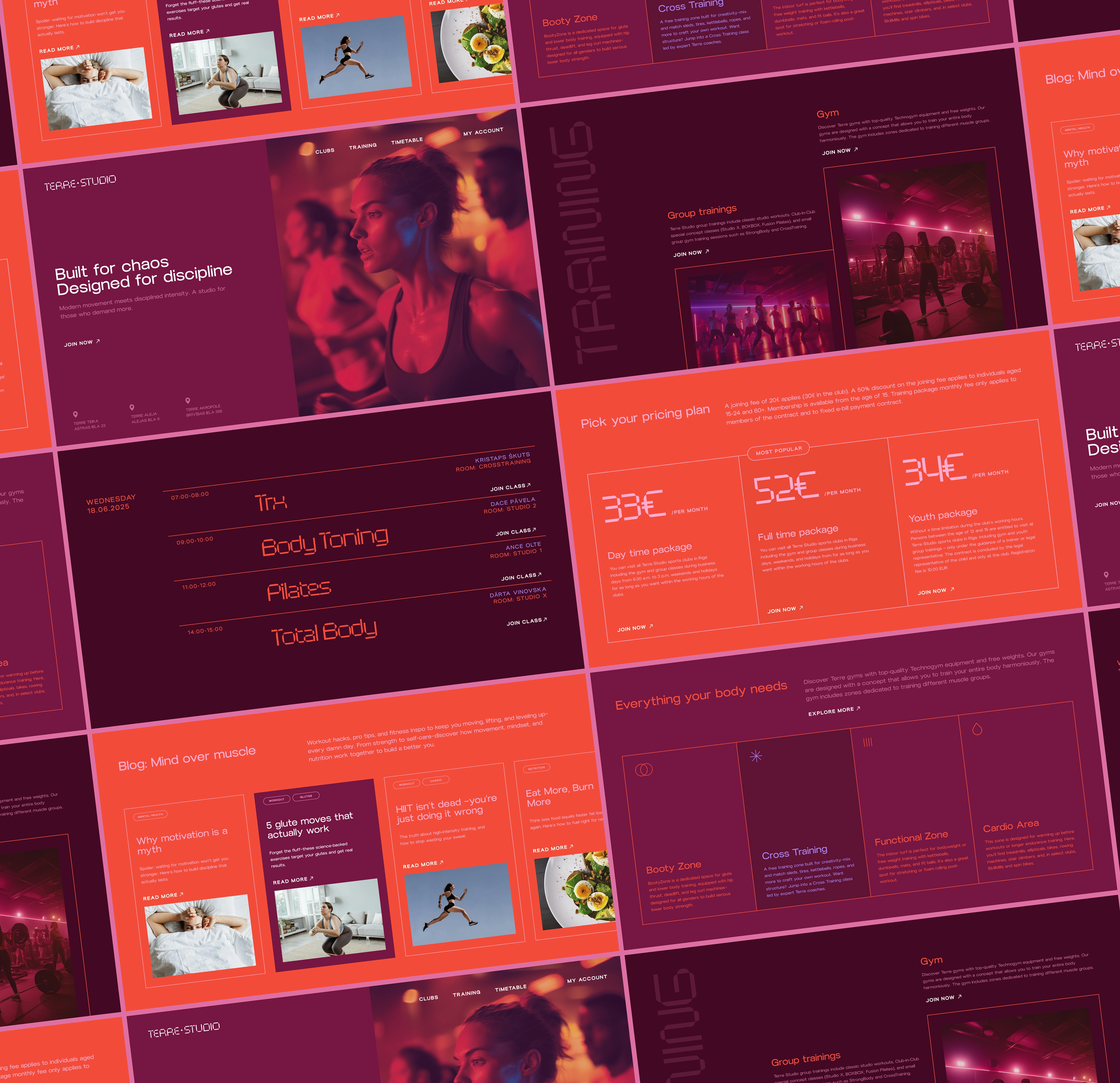Click the vertical bars icon above Functional Zone
This screenshot has width=1120, height=1083.
[x=867, y=742]
